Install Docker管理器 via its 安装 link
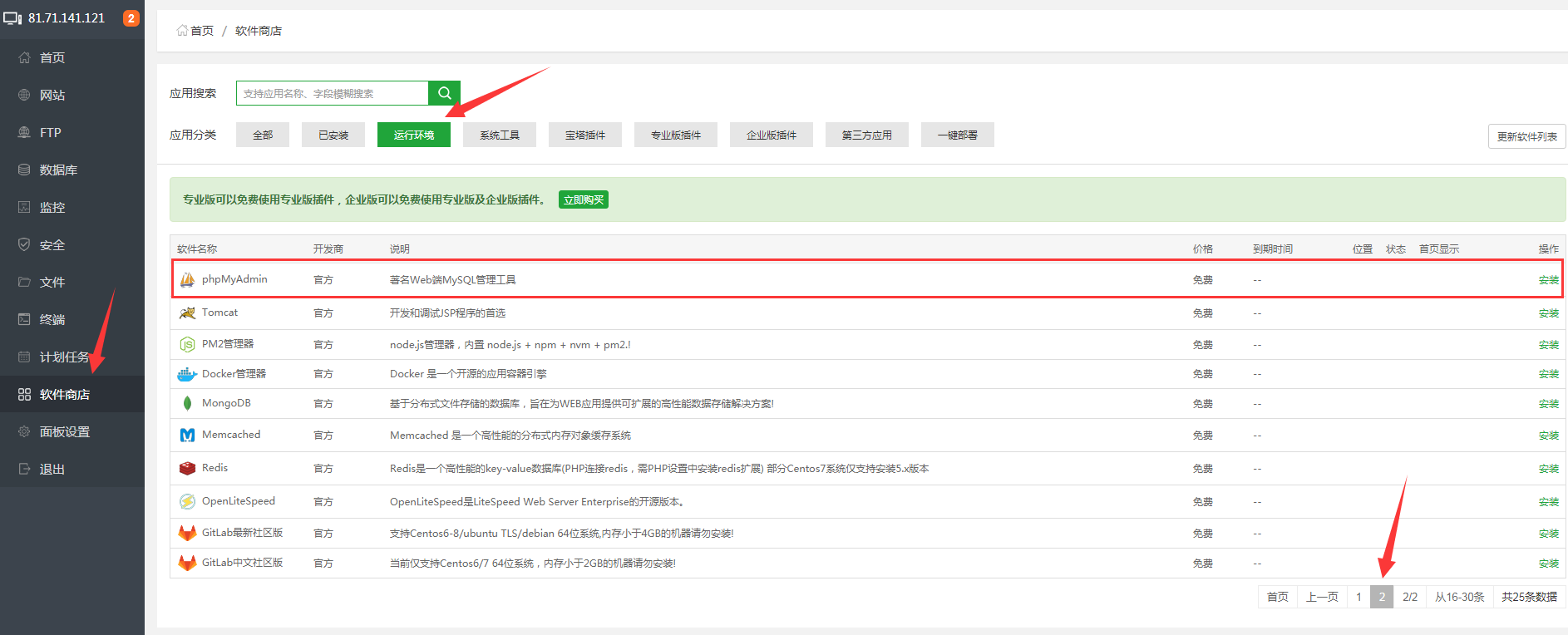The height and width of the screenshot is (635, 1568). point(1549,374)
